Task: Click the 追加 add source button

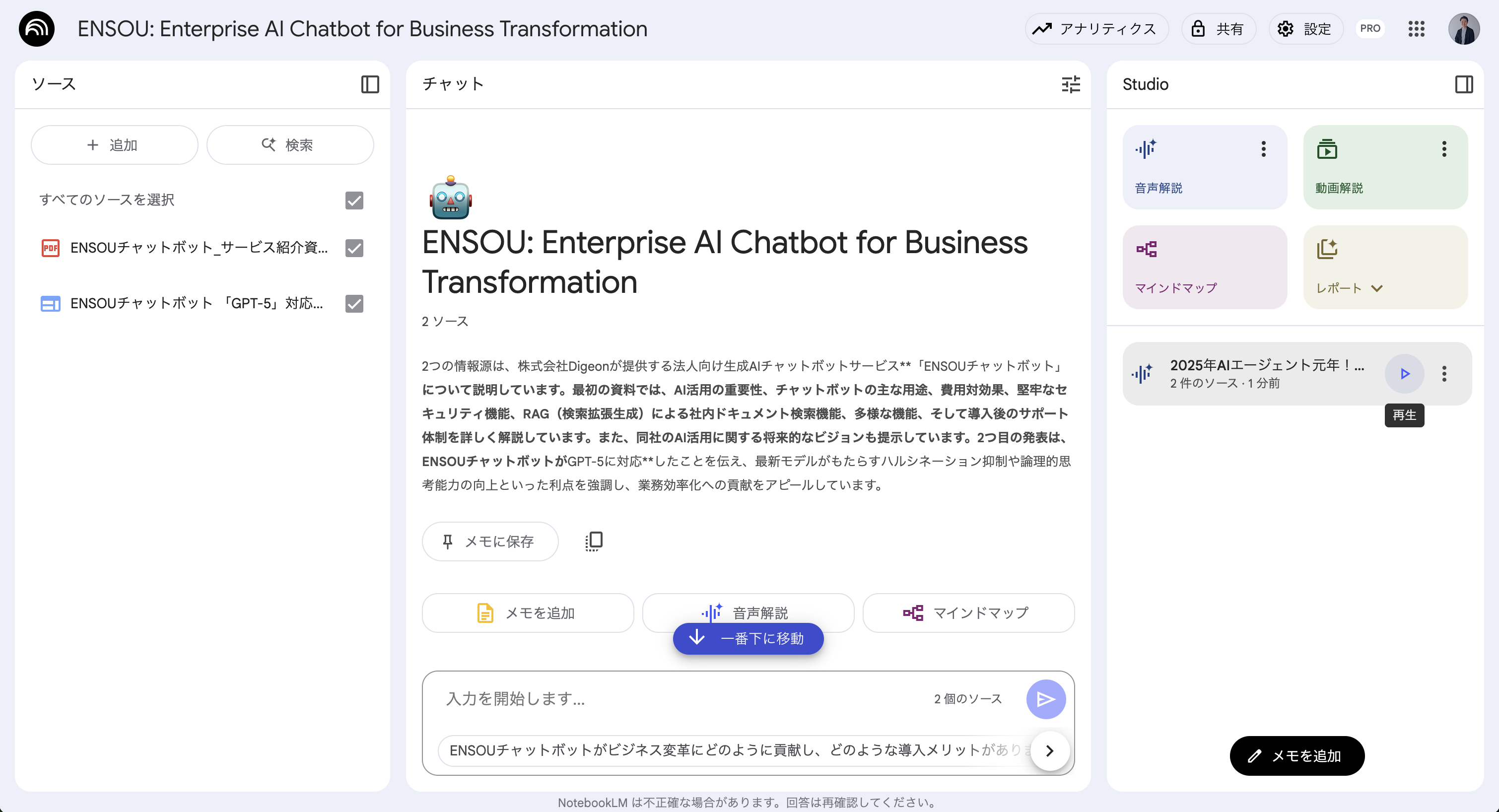Action: (114, 145)
